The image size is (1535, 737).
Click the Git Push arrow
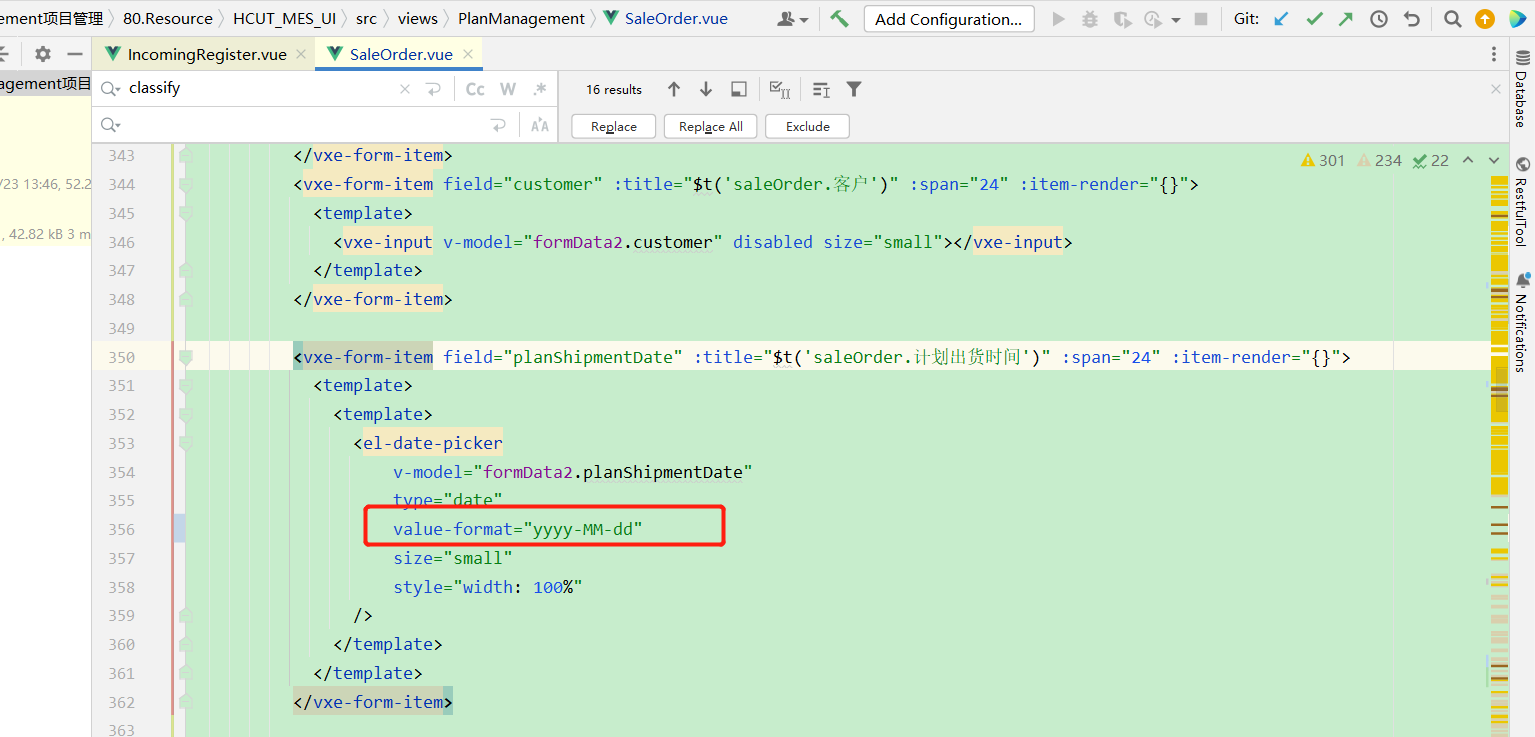pos(1346,19)
